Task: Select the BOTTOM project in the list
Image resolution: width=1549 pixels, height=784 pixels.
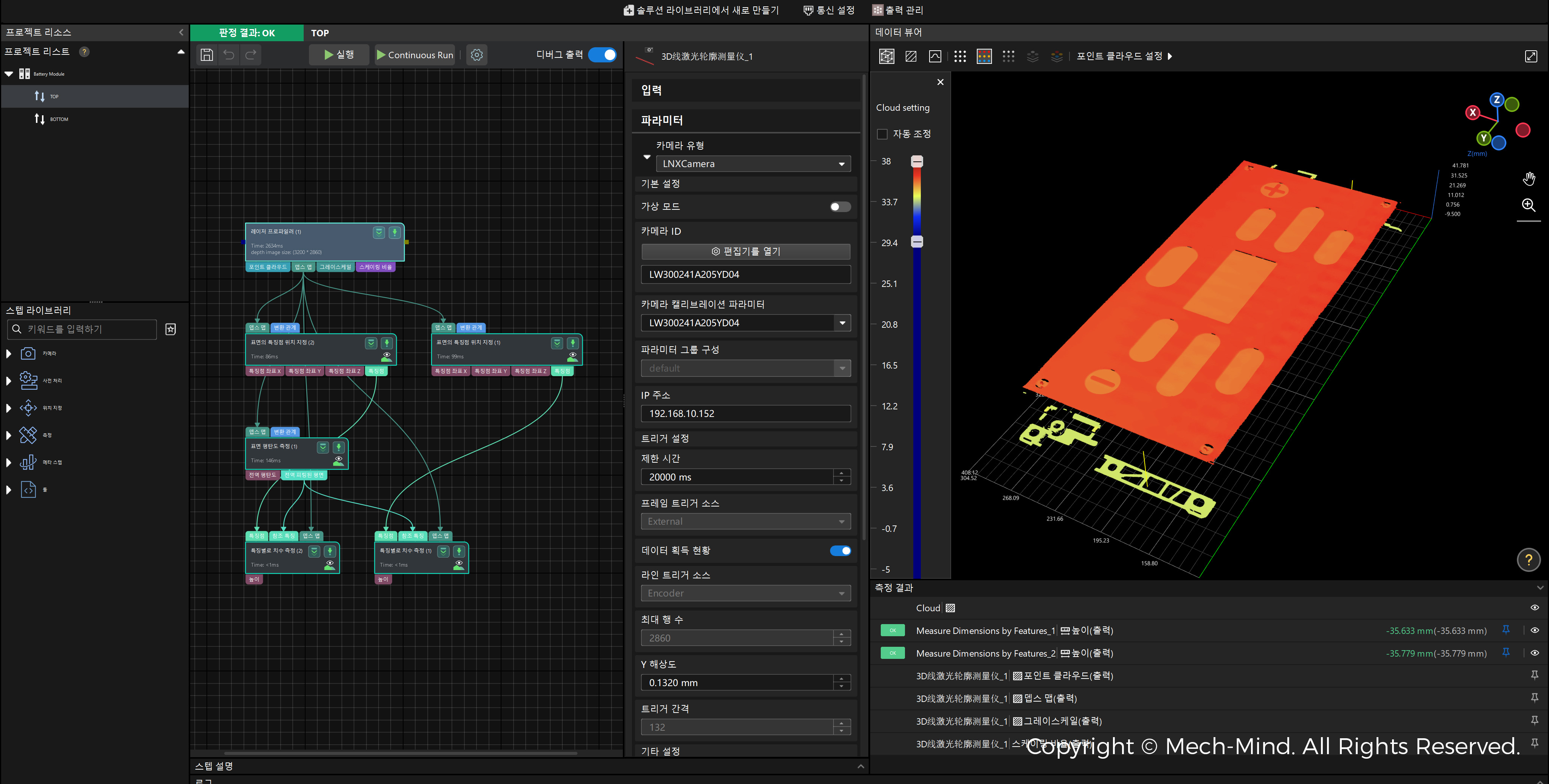Action: coord(59,119)
